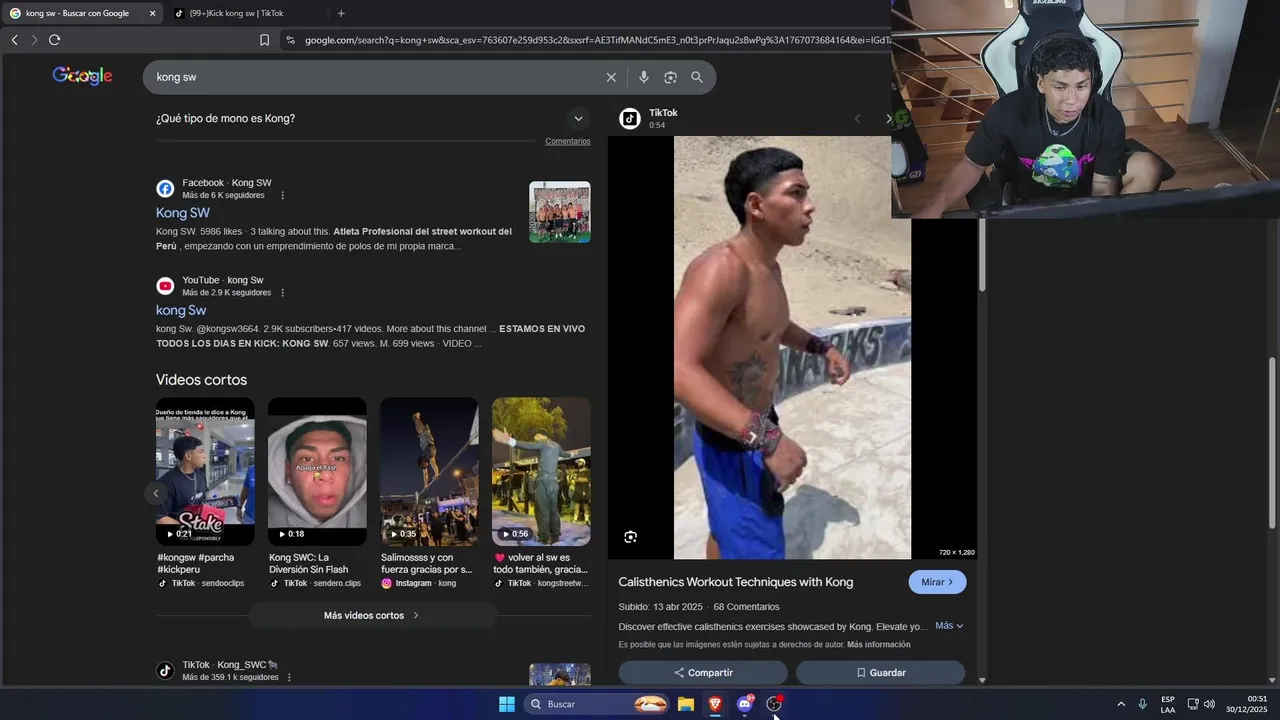Viewport: 1280px width, 720px height.
Task: Open a new browser tab with the plus icon
Action: click(341, 13)
